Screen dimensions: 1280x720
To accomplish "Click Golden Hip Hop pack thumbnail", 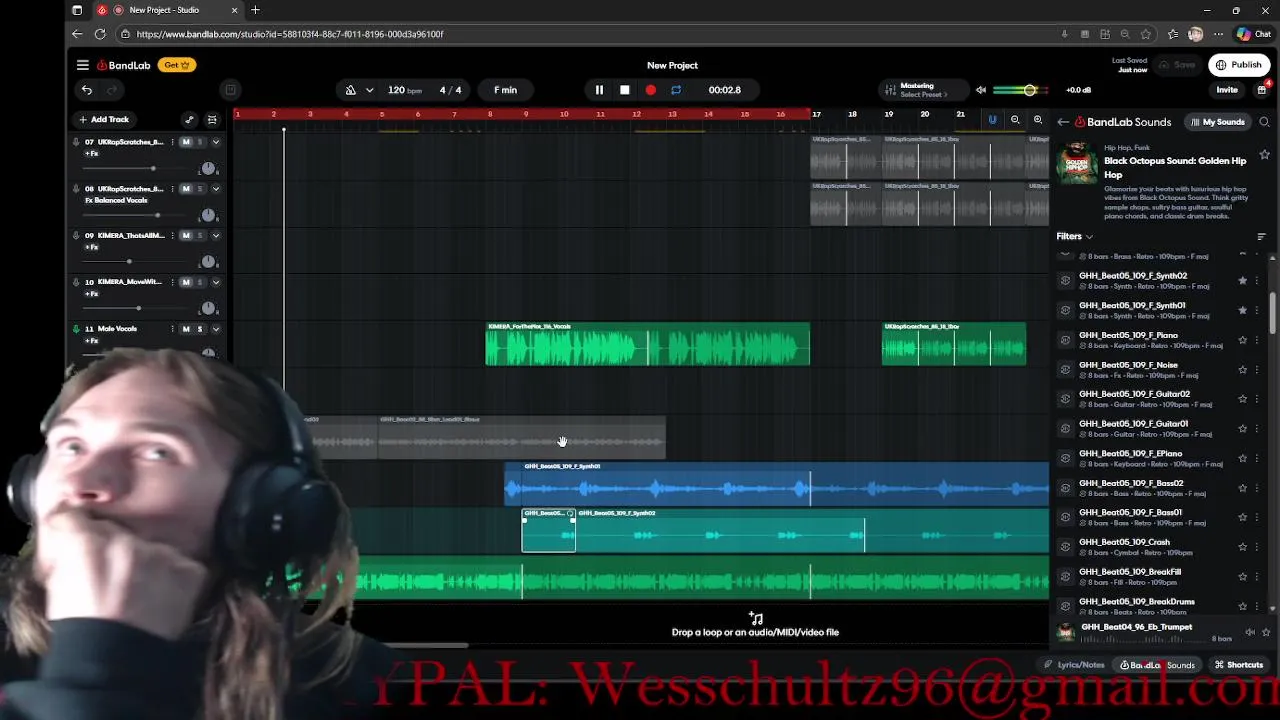I will point(1077,163).
